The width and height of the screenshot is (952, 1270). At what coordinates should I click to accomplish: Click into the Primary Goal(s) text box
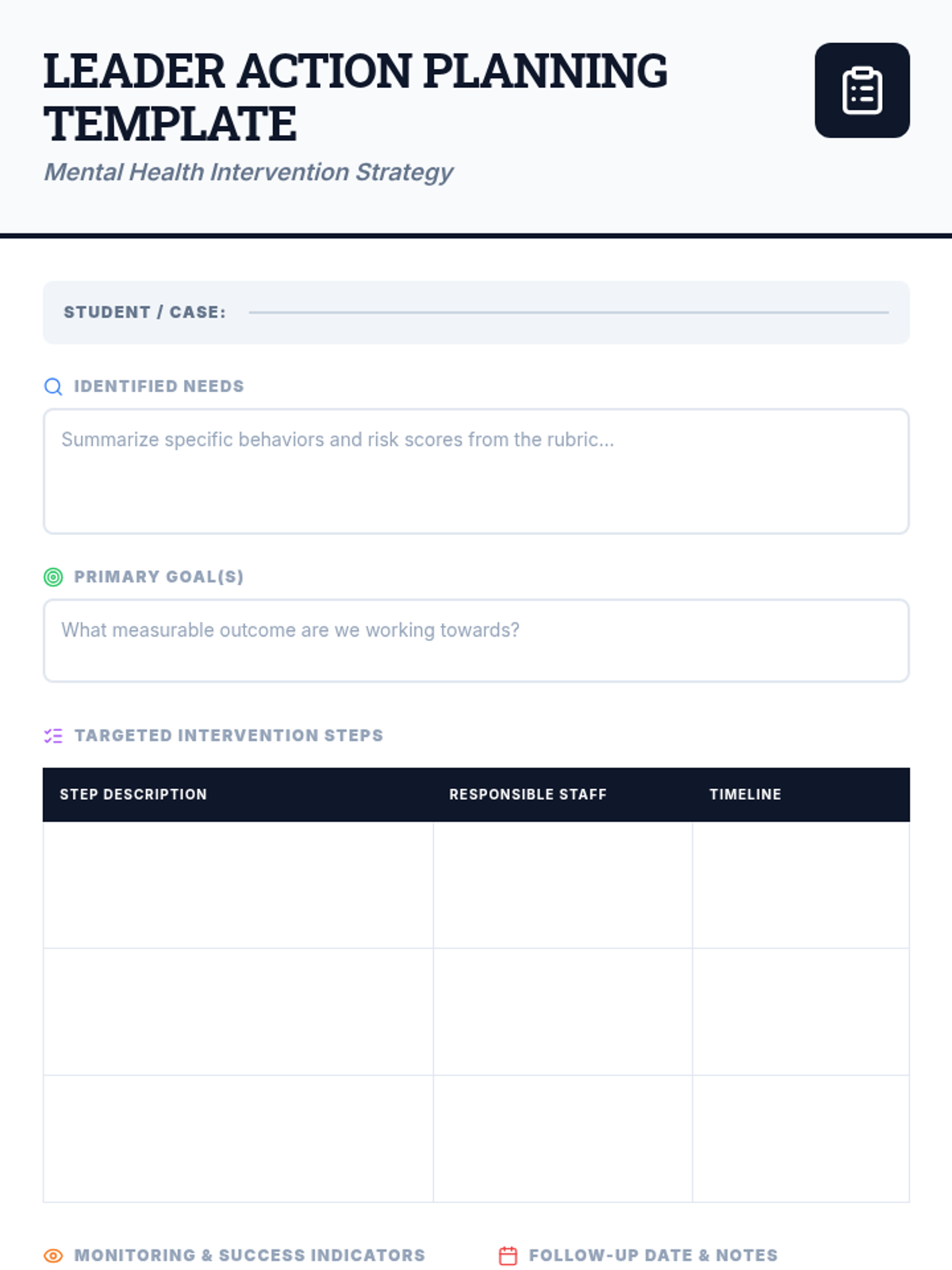[x=476, y=641]
